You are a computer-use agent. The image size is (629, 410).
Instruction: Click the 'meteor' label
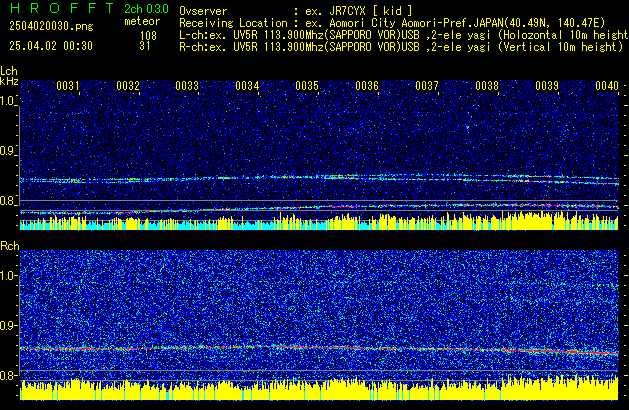click(142, 21)
